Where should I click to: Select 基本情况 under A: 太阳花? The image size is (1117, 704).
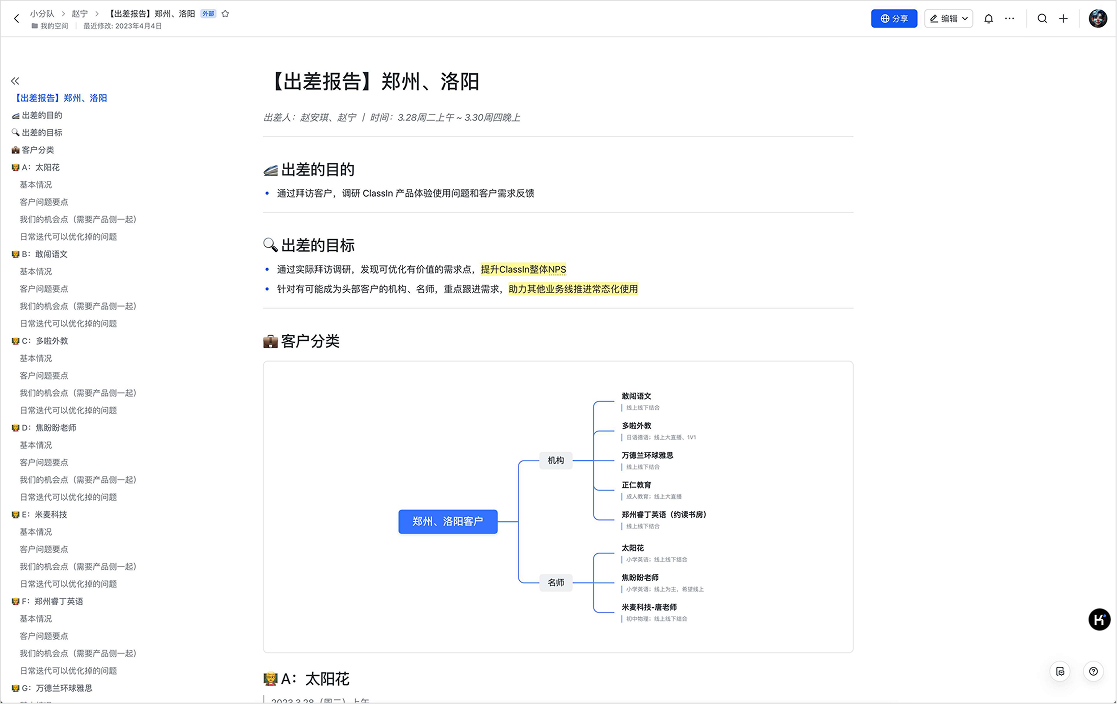(x=36, y=185)
